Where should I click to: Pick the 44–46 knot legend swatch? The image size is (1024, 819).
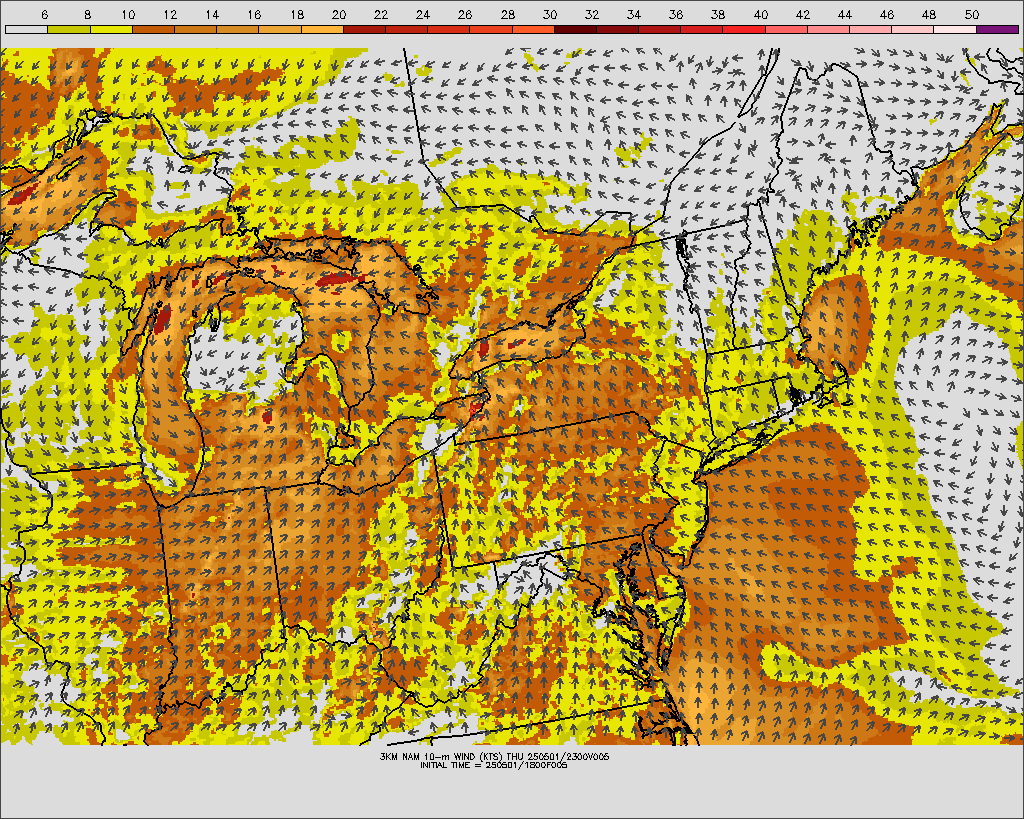pyautogui.click(x=871, y=29)
